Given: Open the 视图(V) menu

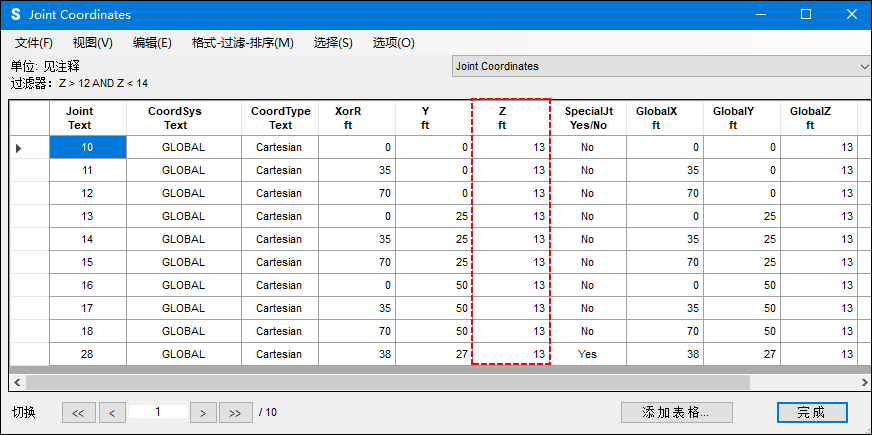Looking at the screenshot, I should point(92,43).
